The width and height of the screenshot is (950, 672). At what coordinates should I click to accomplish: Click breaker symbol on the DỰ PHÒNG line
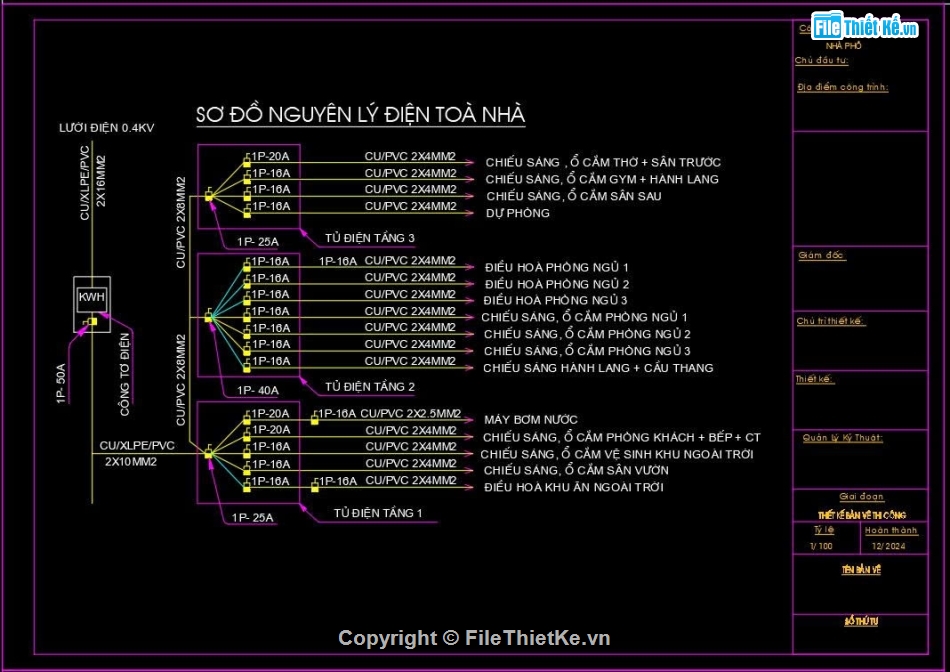(x=247, y=213)
